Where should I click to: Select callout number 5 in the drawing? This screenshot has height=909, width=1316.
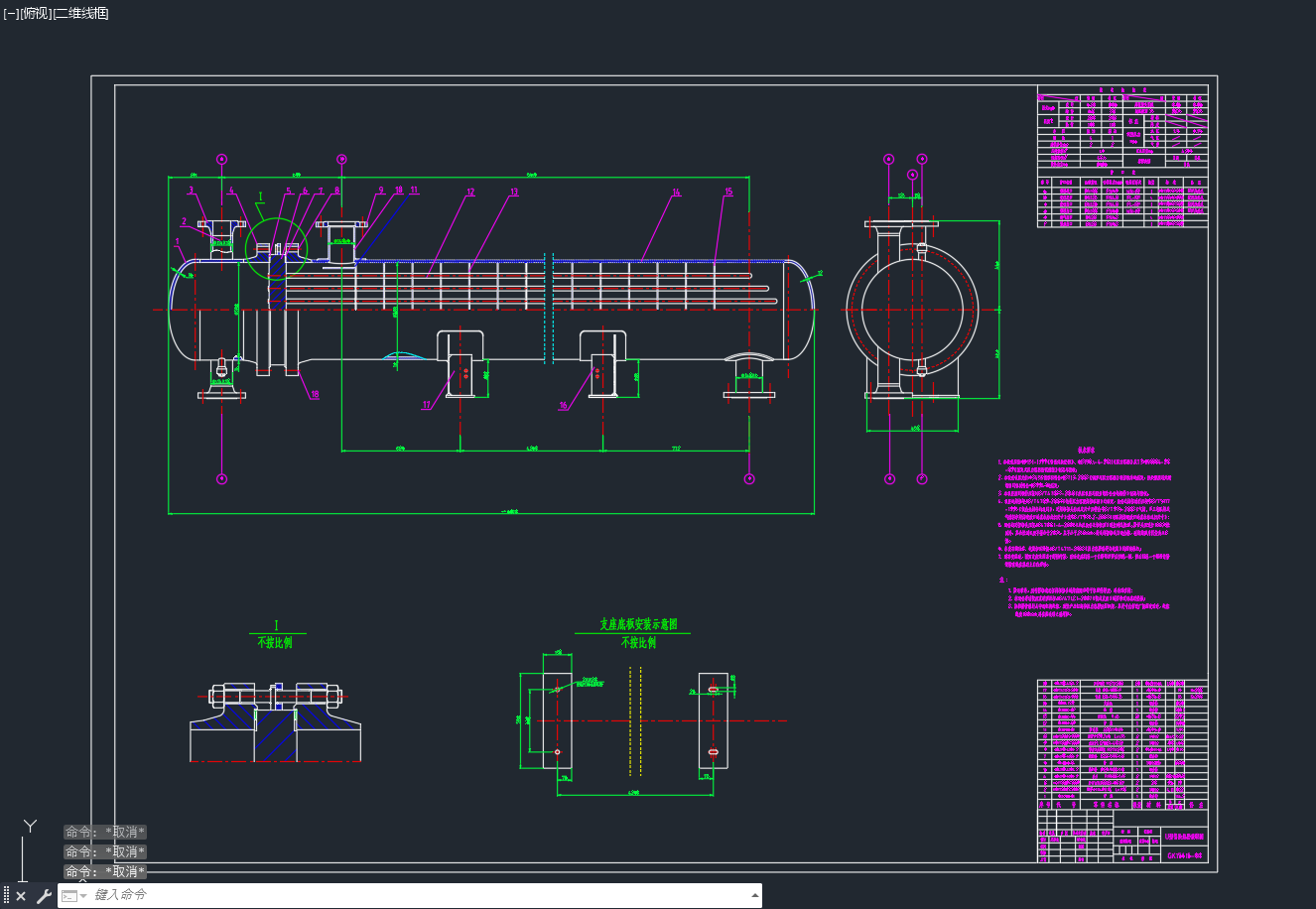coord(289,192)
